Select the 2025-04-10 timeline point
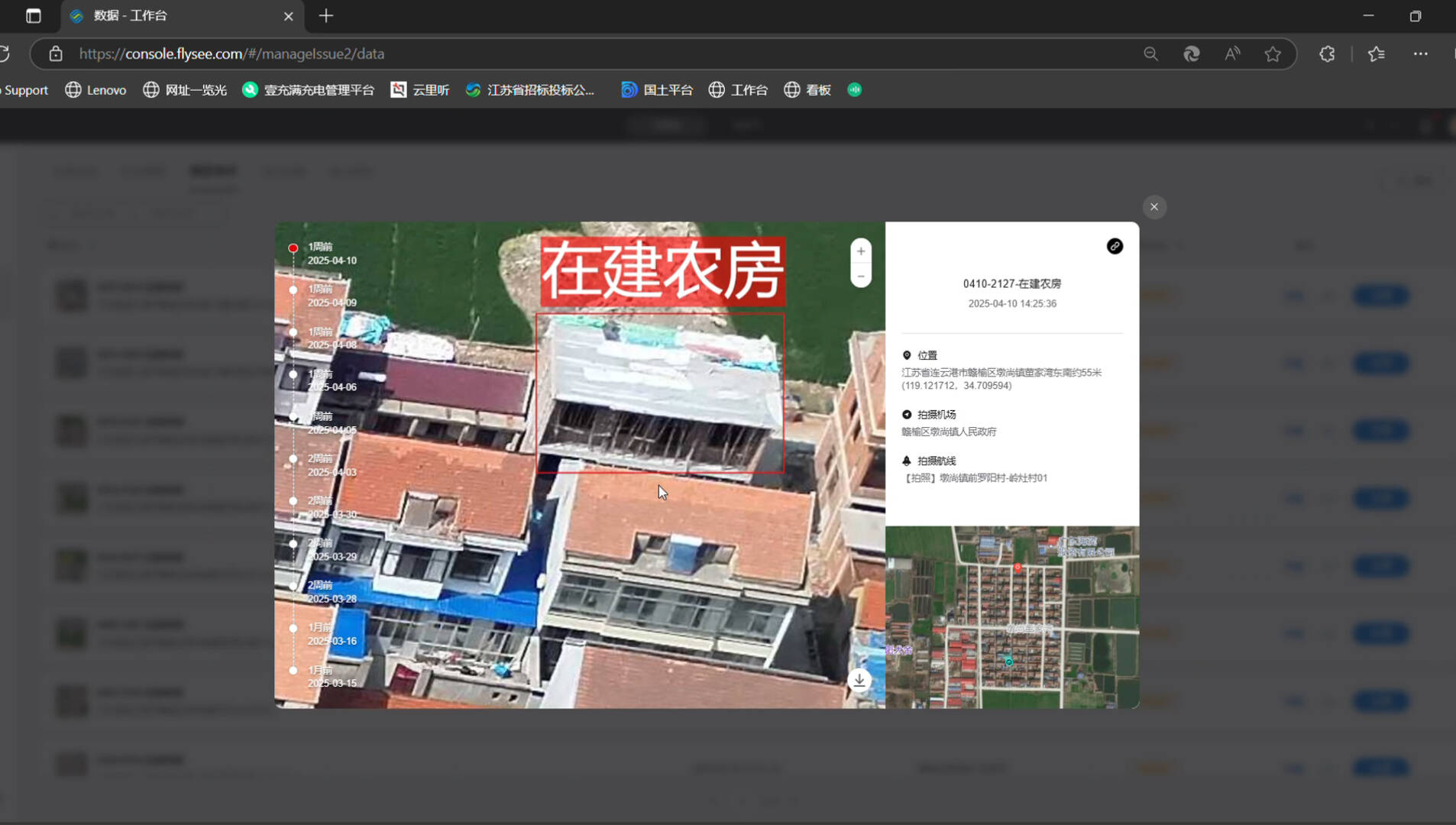The width and height of the screenshot is (1456, 825). (x=293, y=248)
